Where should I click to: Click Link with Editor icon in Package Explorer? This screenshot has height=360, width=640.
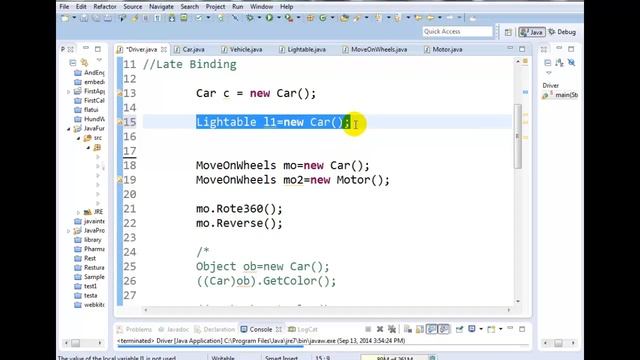coord(84,62)
